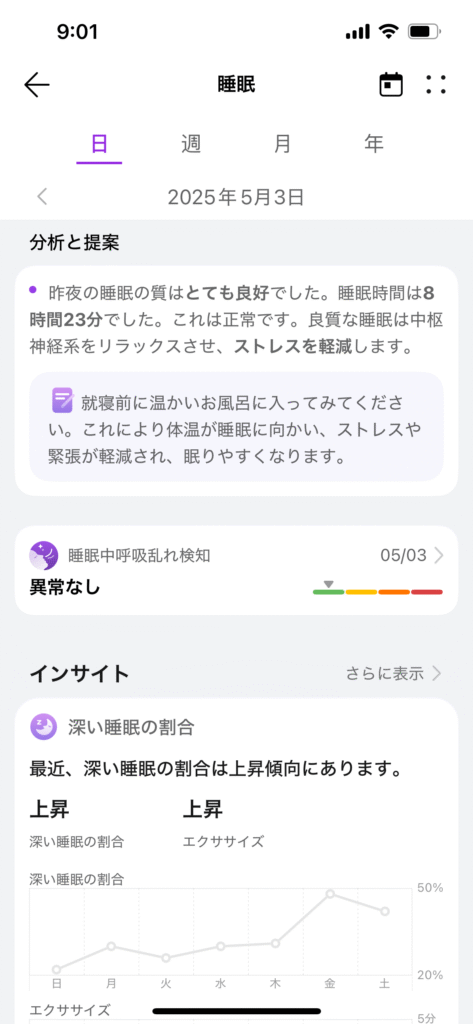Expand insights with さらに表示 chevron
This screenshot has height=1024, width=473.
[437, 673]
